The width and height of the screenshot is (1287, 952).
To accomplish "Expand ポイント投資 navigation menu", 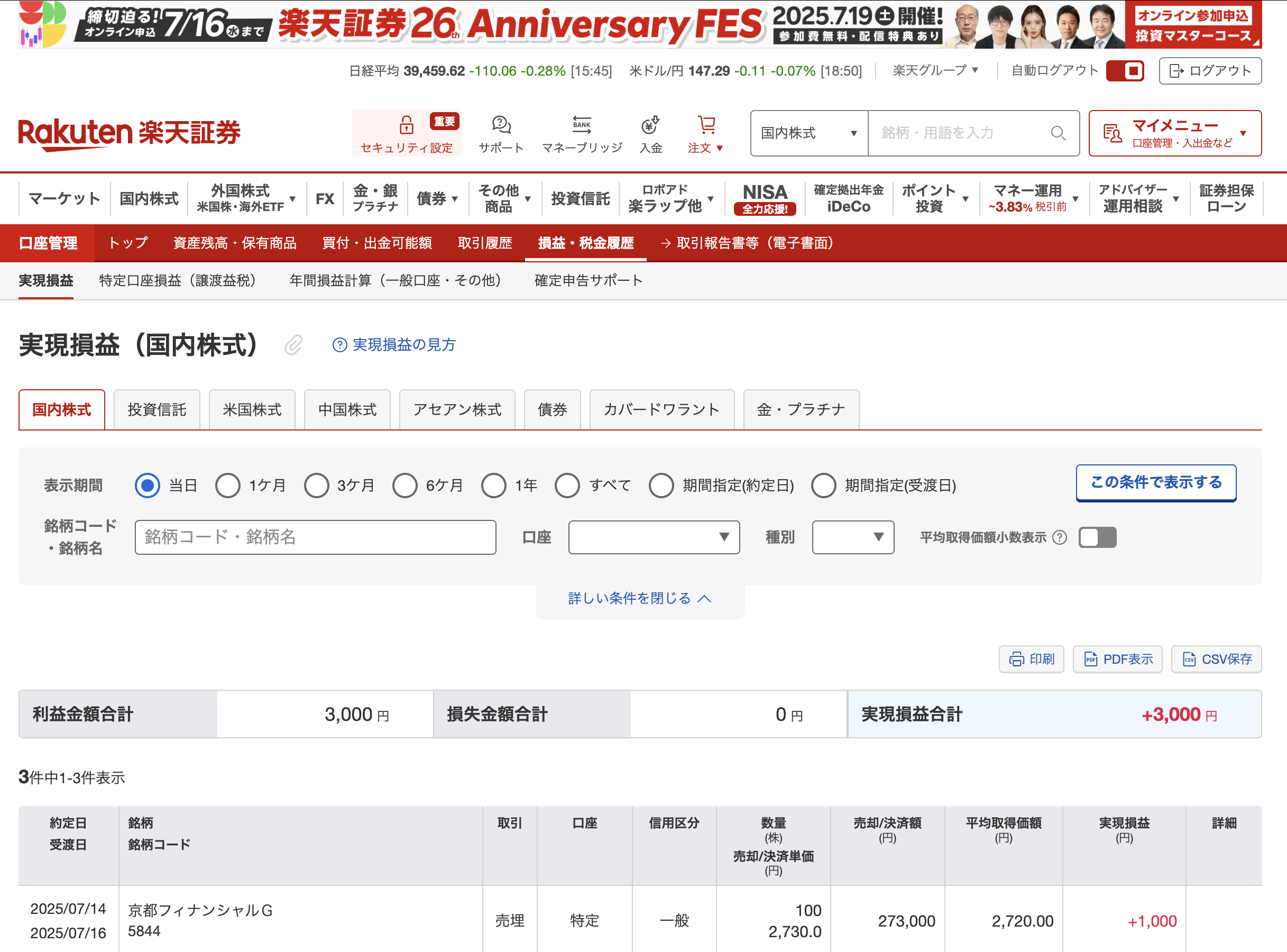I will coord(935,198).
